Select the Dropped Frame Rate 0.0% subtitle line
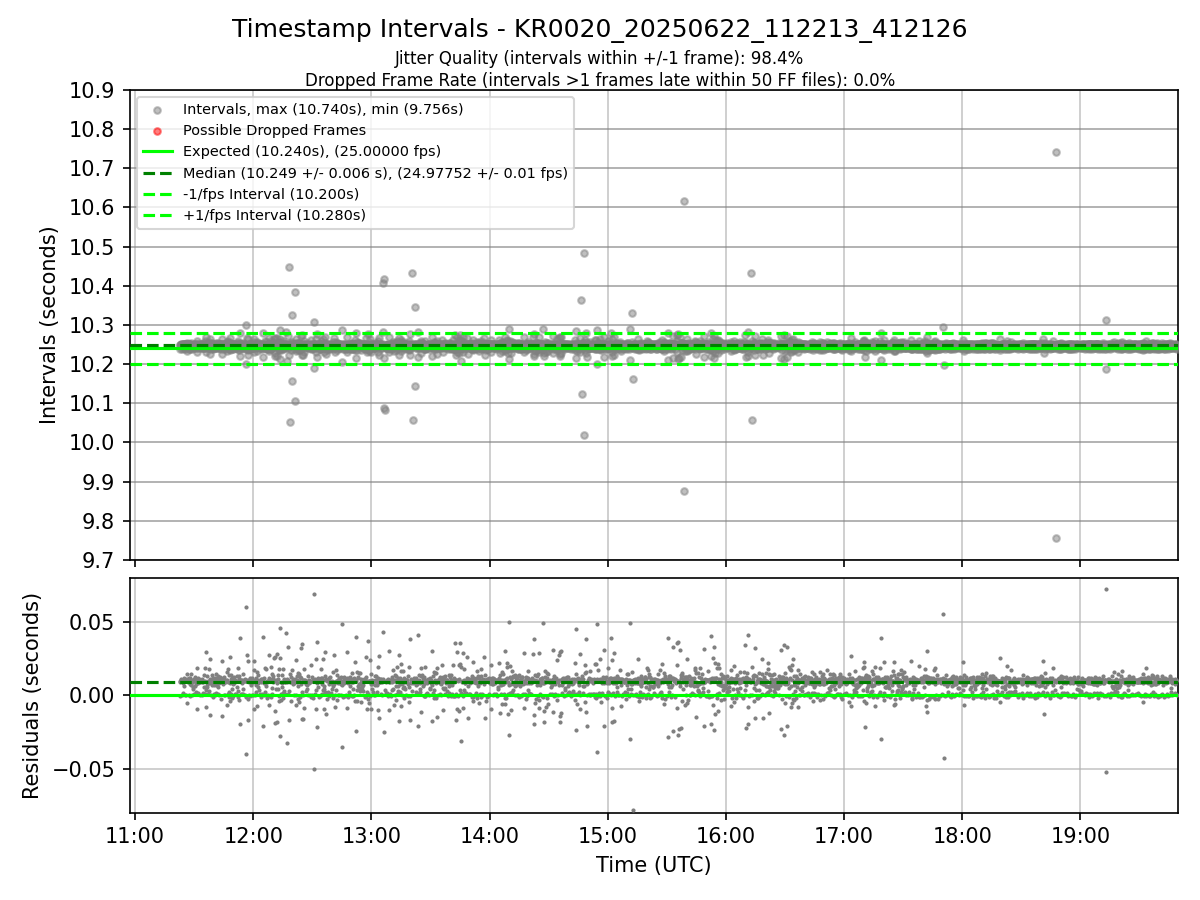Image resolution: width=1200 pixels, height=900 pixels. 599,80
